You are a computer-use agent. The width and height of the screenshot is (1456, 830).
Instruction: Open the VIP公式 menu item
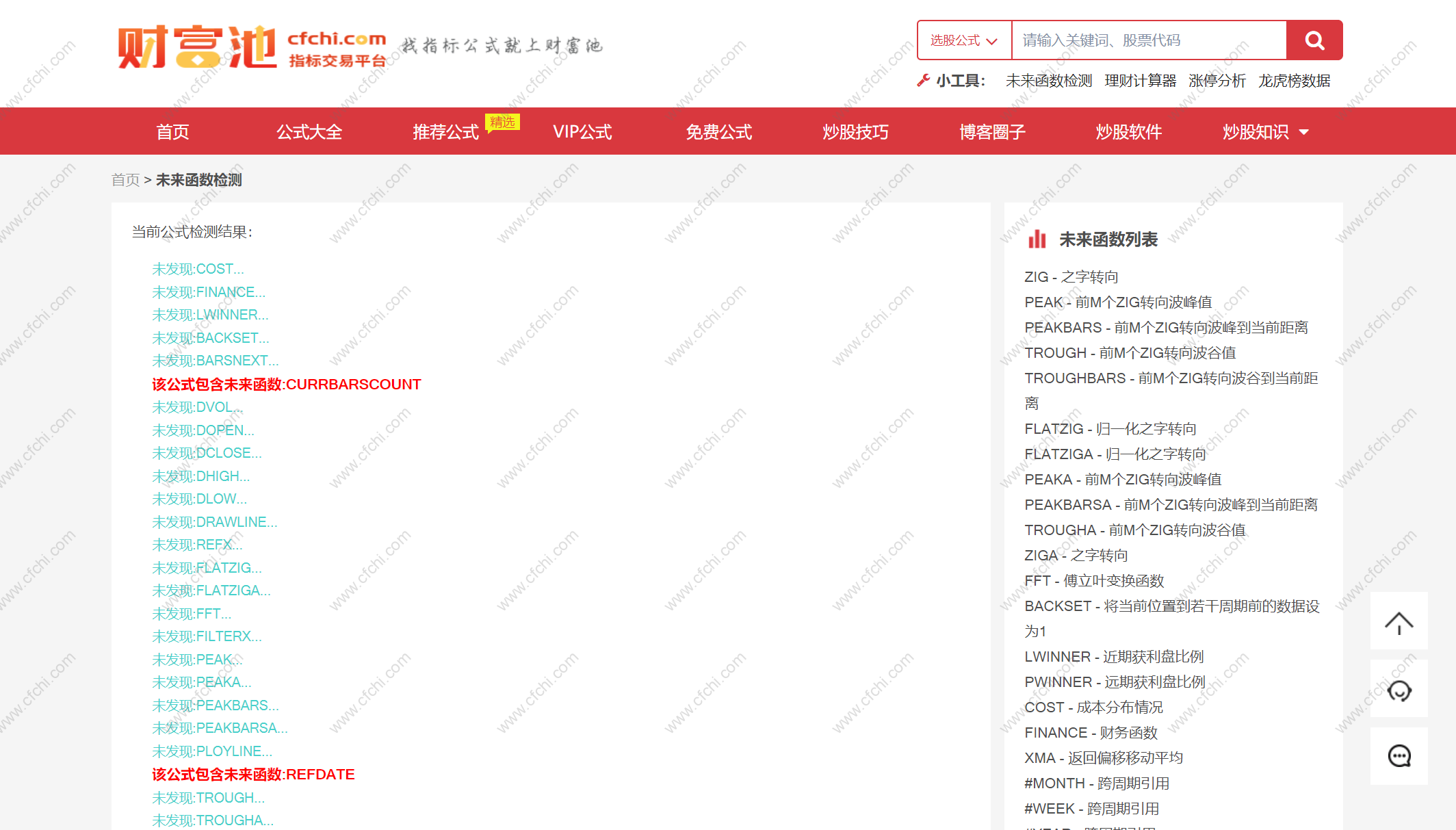click(582, 131)
